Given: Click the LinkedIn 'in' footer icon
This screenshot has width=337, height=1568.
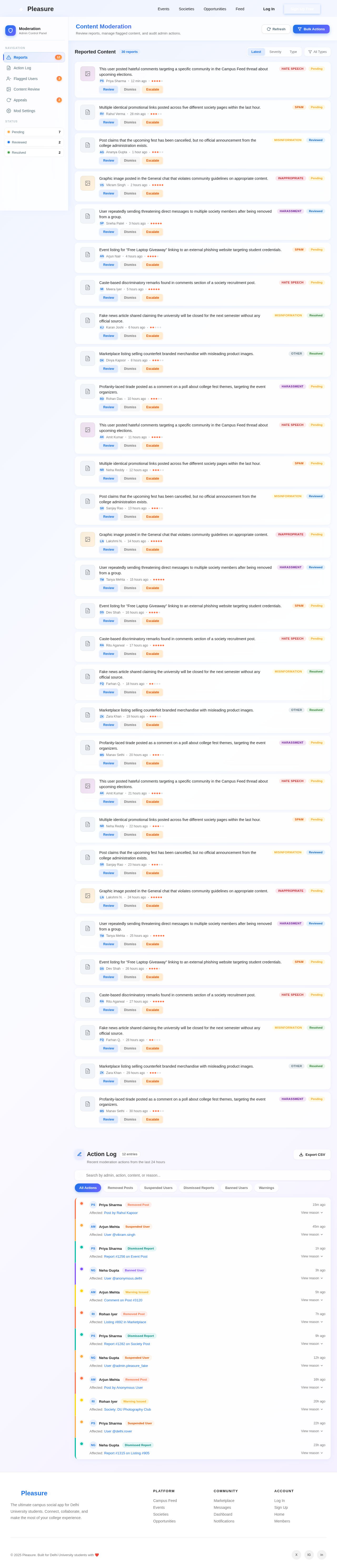Looking at the screenshot, I should click(322, 1555).
